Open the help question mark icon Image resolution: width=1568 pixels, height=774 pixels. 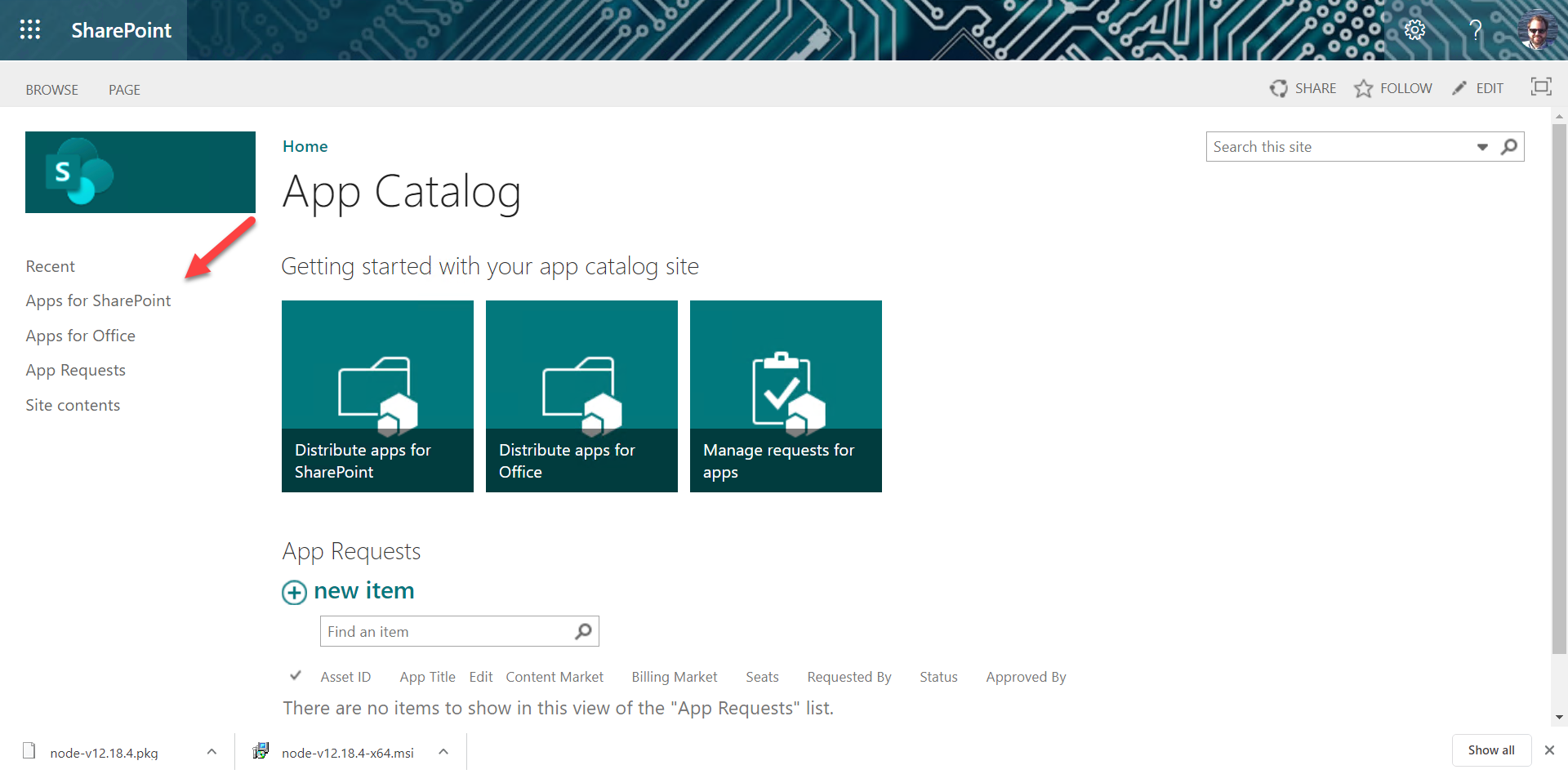pos(1475,30)
